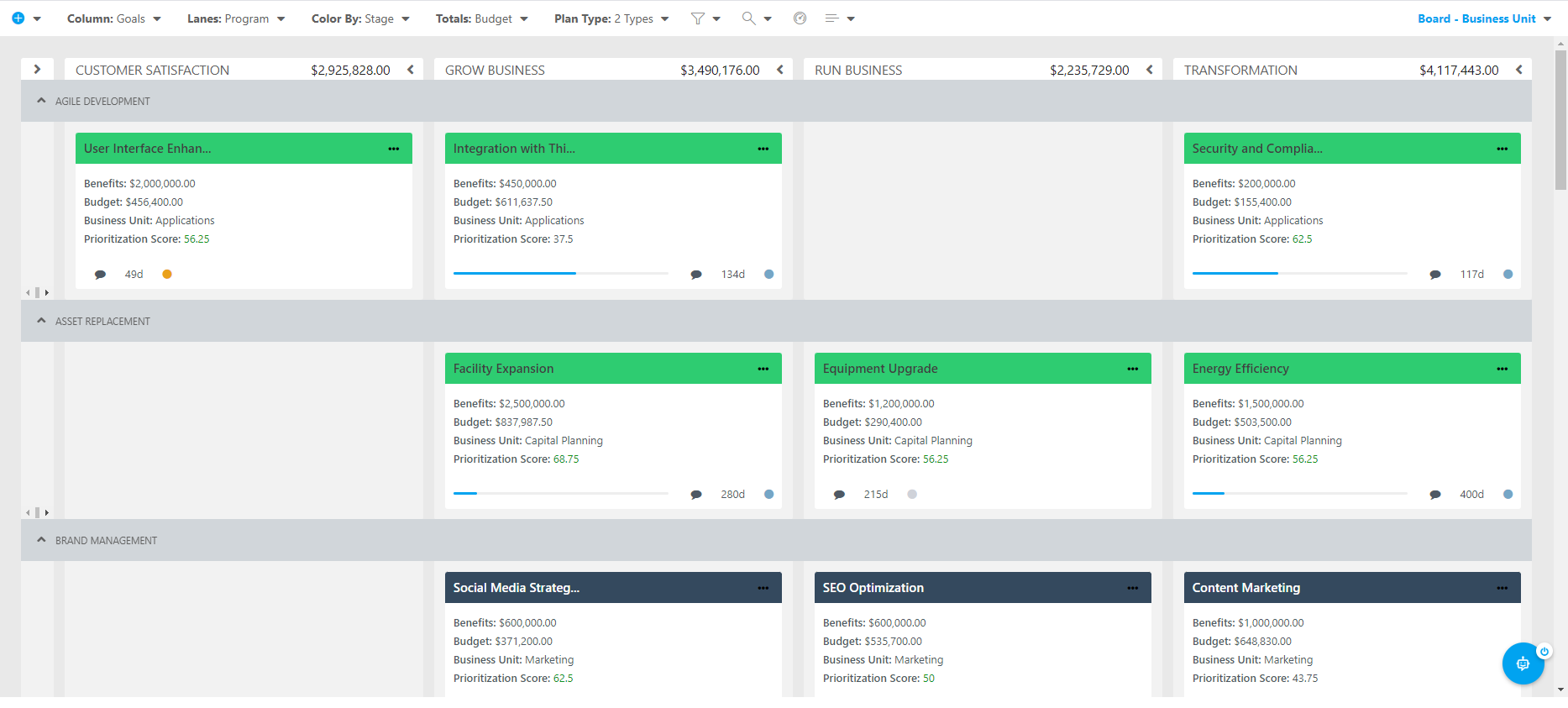Open more options on Energy Efficiency card
Viewport: 1568px width, 708px height.
coord(1502,369)
